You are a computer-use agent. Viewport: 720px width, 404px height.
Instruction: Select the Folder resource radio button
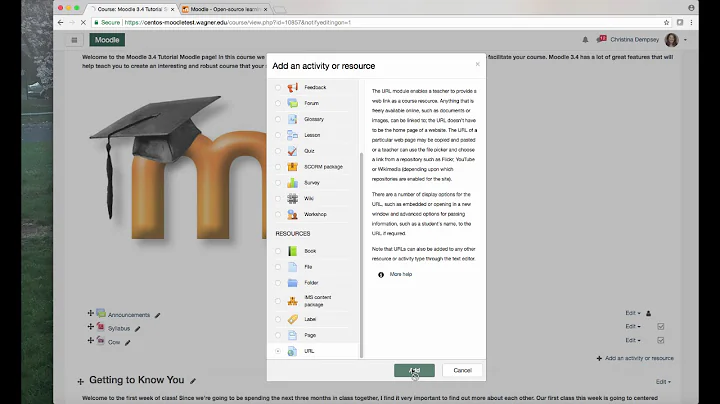pos(278,283)
